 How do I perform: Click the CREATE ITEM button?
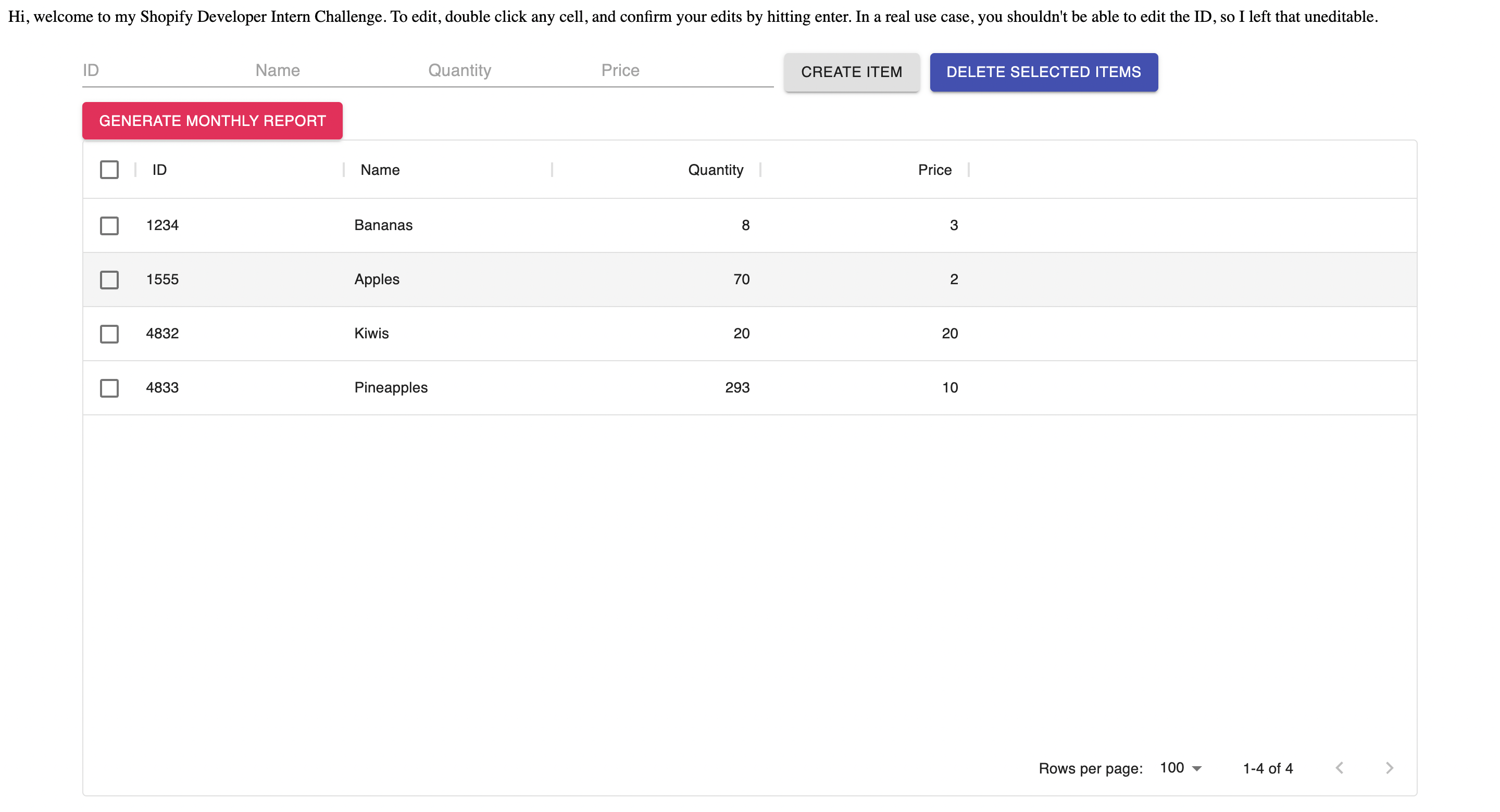(x=852, y=72)
